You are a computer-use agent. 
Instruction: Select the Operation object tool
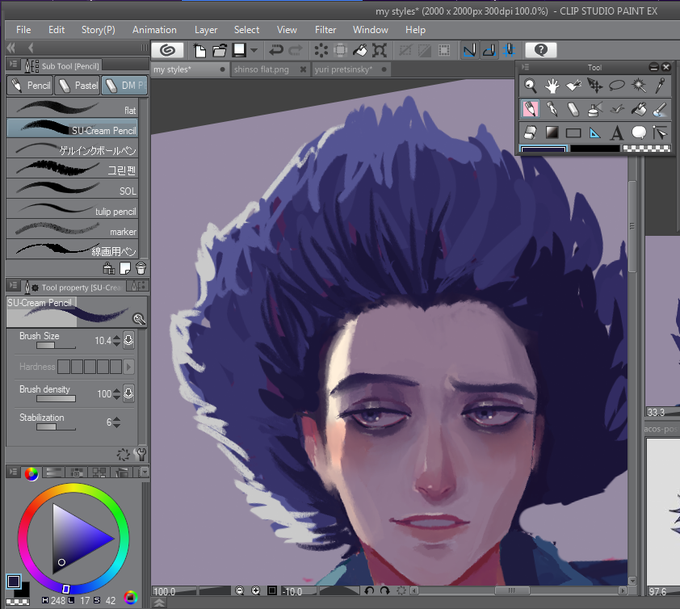point(573,86)
